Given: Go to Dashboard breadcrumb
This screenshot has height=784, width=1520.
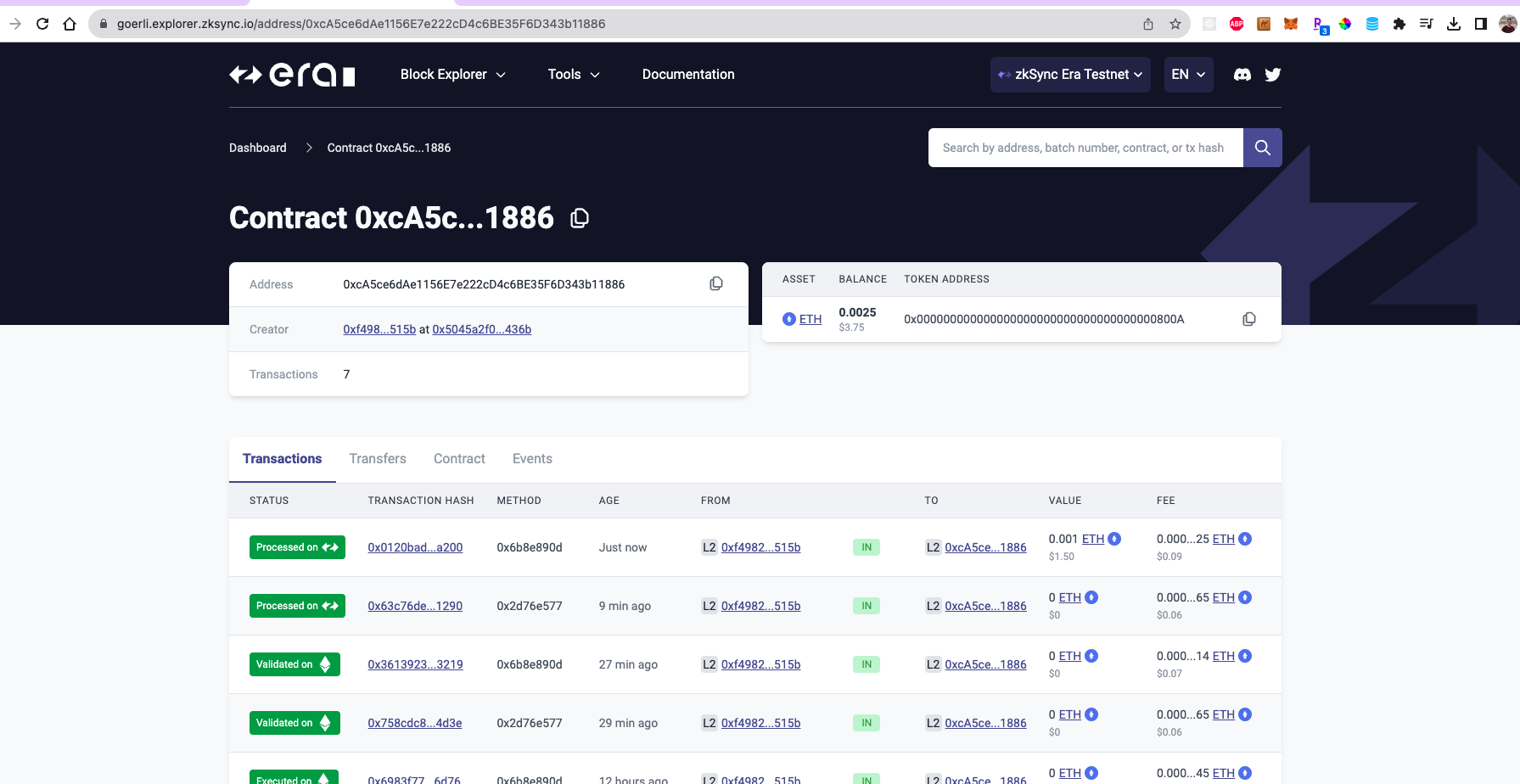Looking at the screenshot, I should pyautogui.click(x=258, y=148).
